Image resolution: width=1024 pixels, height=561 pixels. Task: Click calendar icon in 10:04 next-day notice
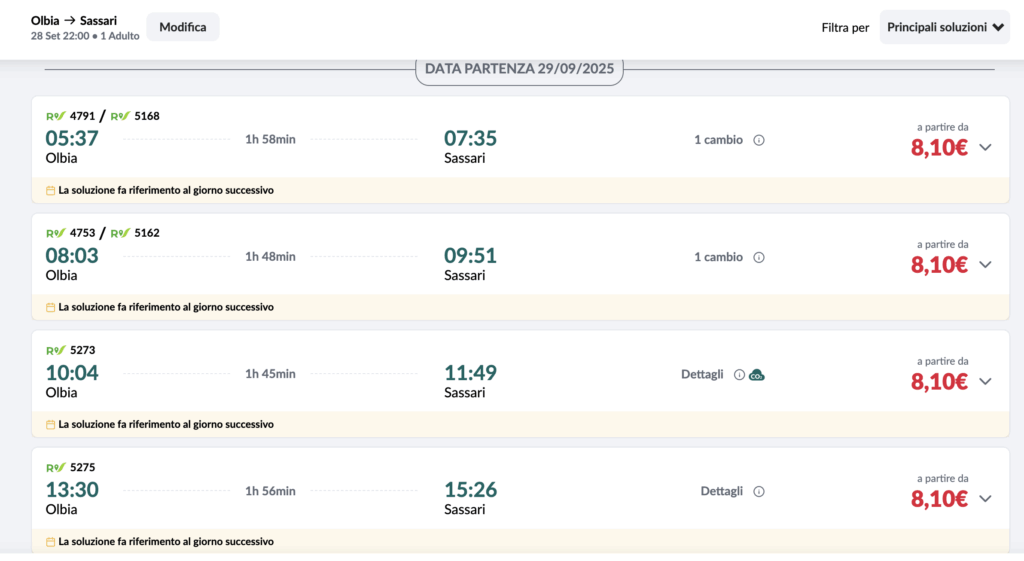[x=51, y=425]
